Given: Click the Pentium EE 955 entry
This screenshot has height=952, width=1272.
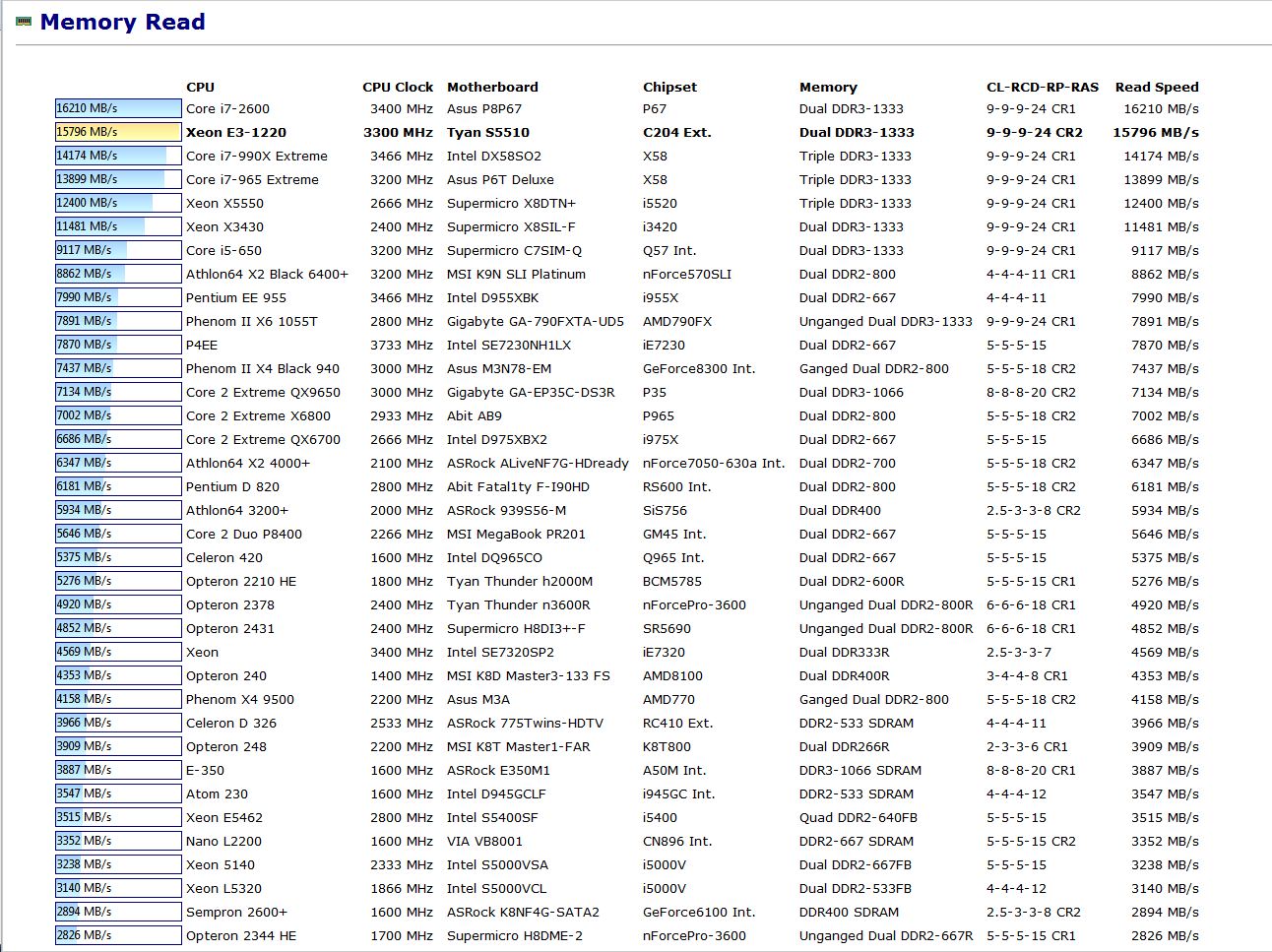Looking at the screenshot, I should (236, 298).
